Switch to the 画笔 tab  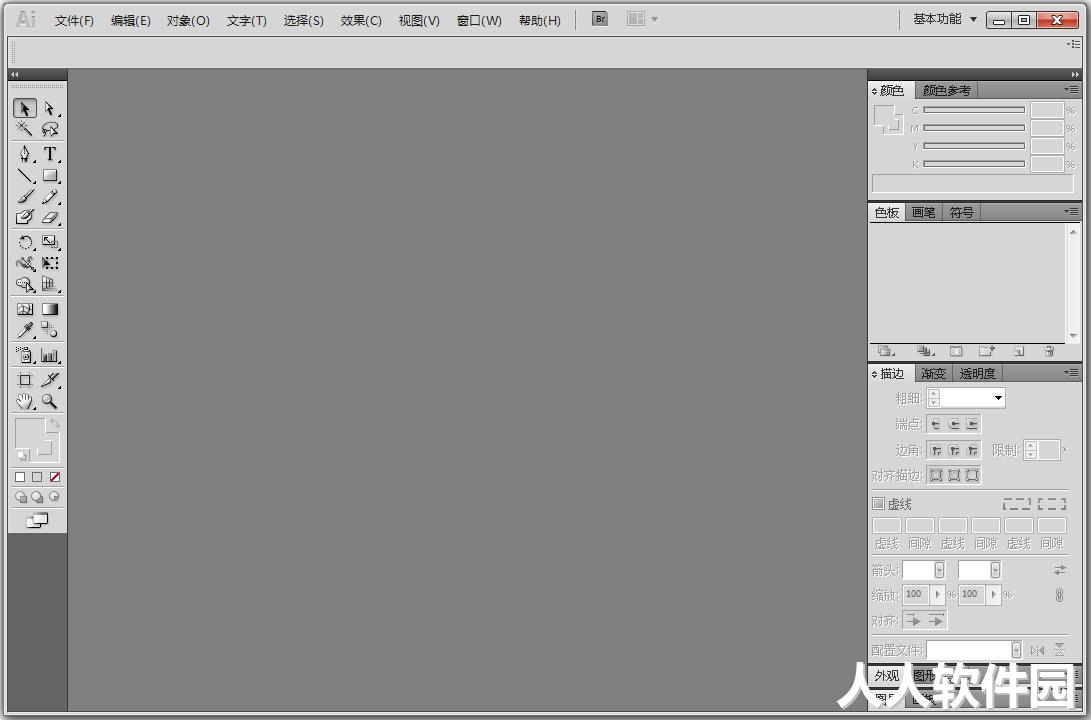(x=923, y=212)
